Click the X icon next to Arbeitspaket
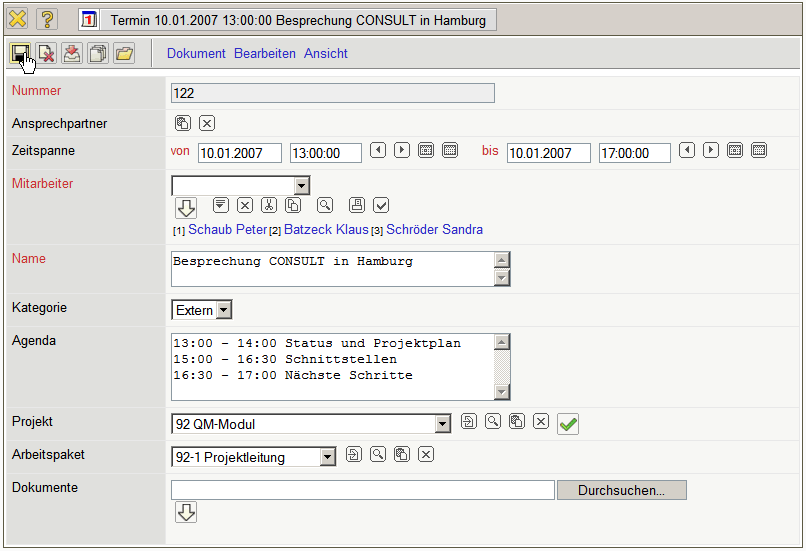This screenshot has width=806, height=551. click(x=426, y=455)
